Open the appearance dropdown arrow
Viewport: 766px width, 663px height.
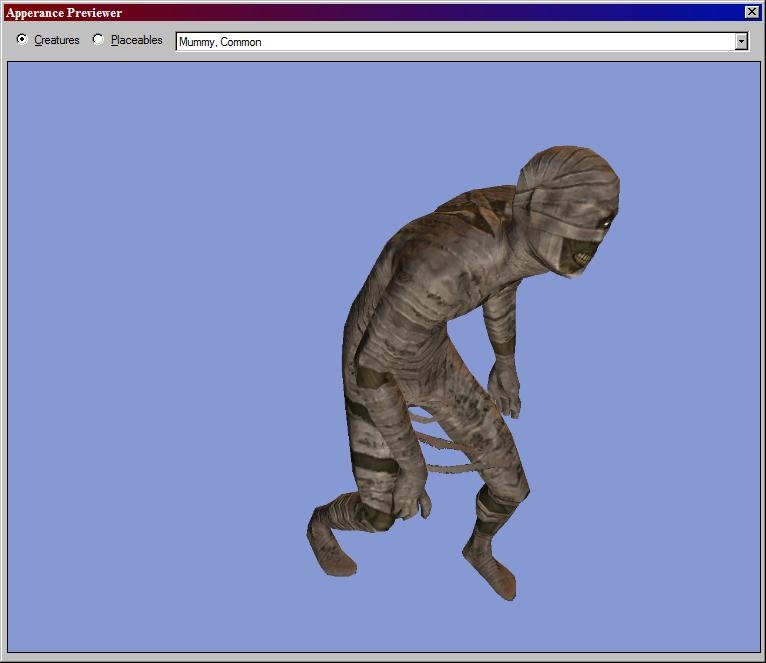(x=741, y=42)
